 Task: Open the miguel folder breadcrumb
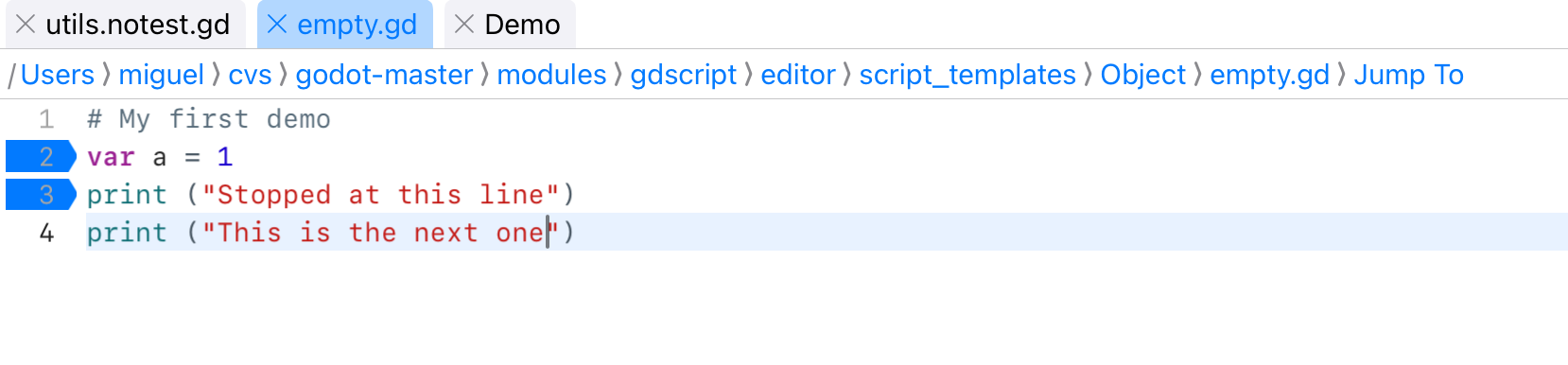161,75
